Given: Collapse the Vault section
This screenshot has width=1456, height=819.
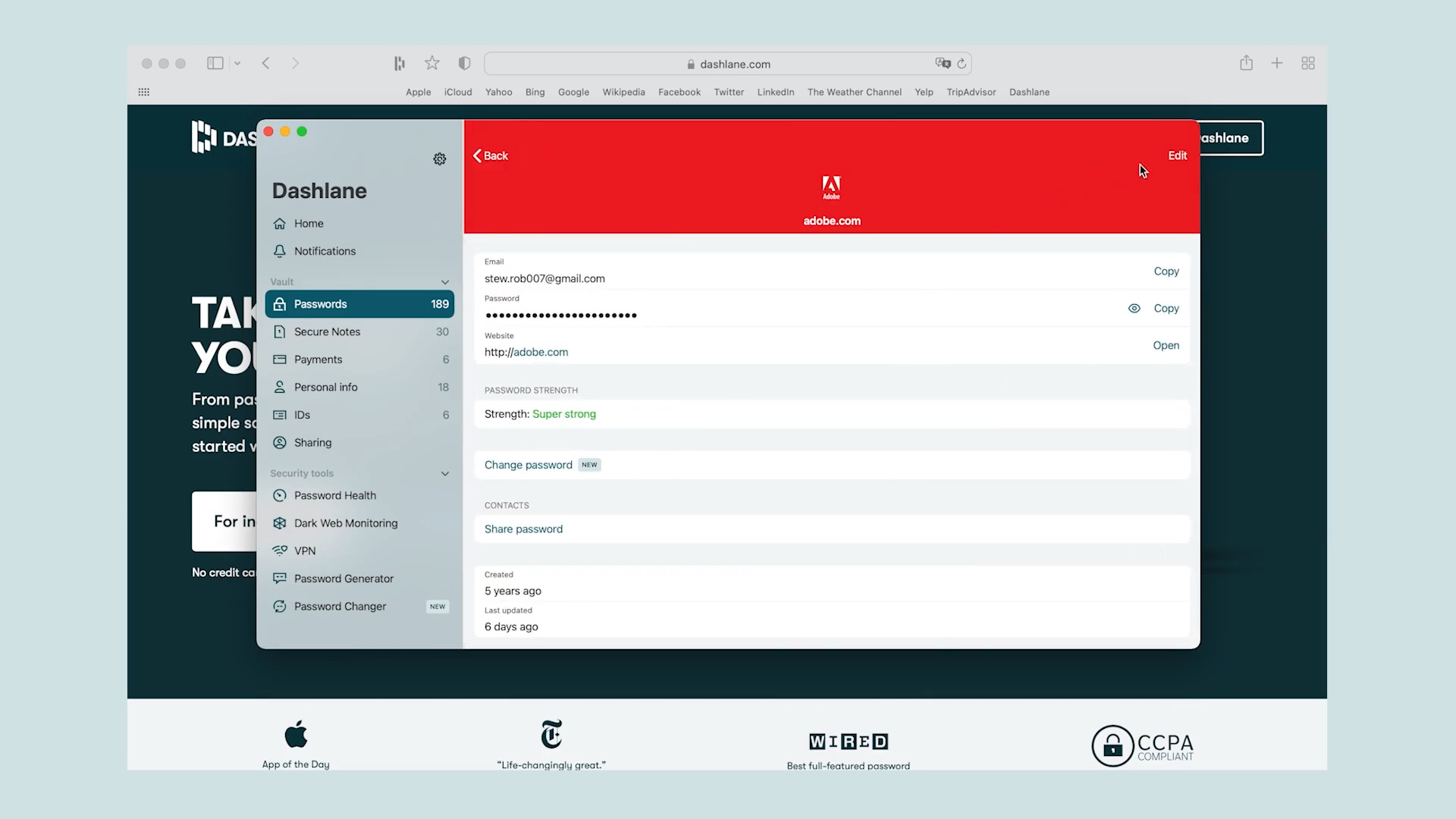Looking at the screenshot, I should point(445,282).
